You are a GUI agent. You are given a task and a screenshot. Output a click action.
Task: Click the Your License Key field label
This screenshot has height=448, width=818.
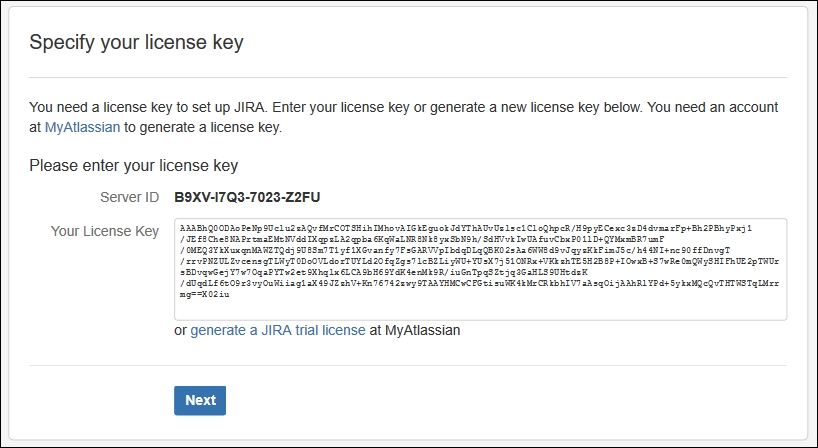(x=104, y=232)
